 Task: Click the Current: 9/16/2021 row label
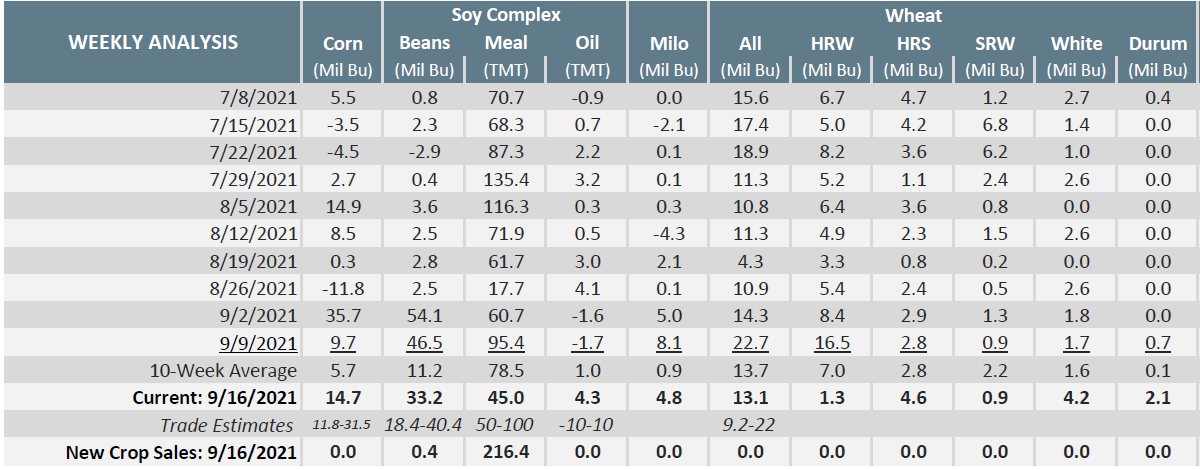click(x=215, y=397)
